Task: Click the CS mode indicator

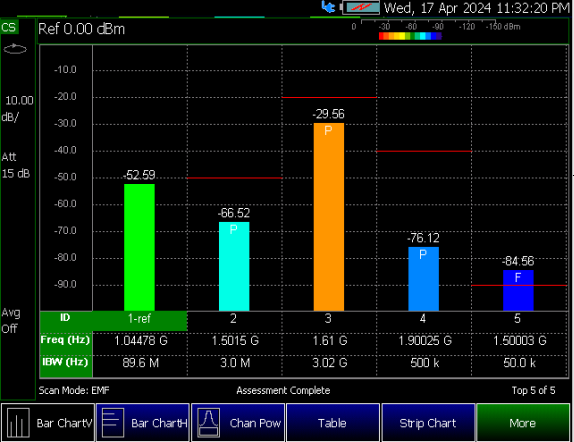Action: (9, 27)
